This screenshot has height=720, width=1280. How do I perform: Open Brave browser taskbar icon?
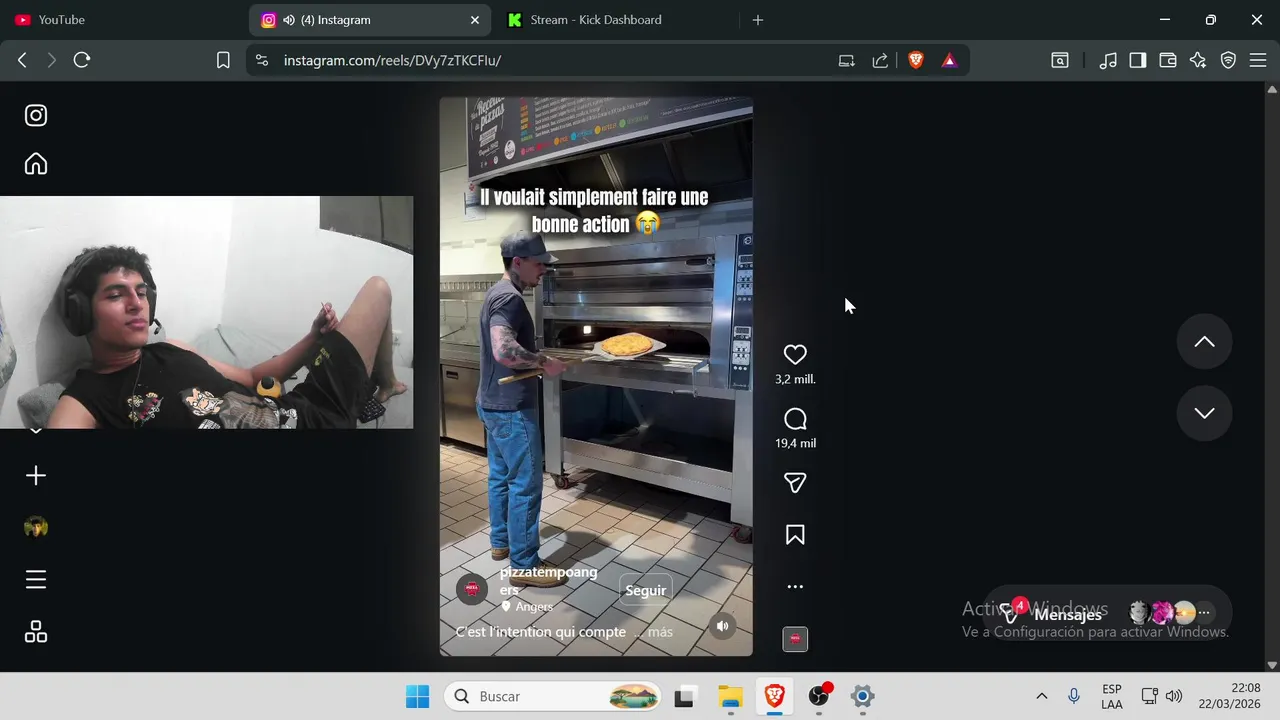coord(775,696)
